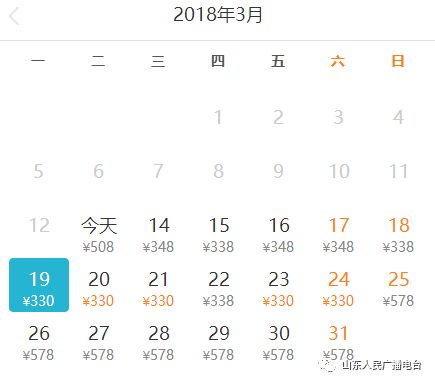Select March 14 priced ¥348
The image size is (435, 384).
point(159,235)
